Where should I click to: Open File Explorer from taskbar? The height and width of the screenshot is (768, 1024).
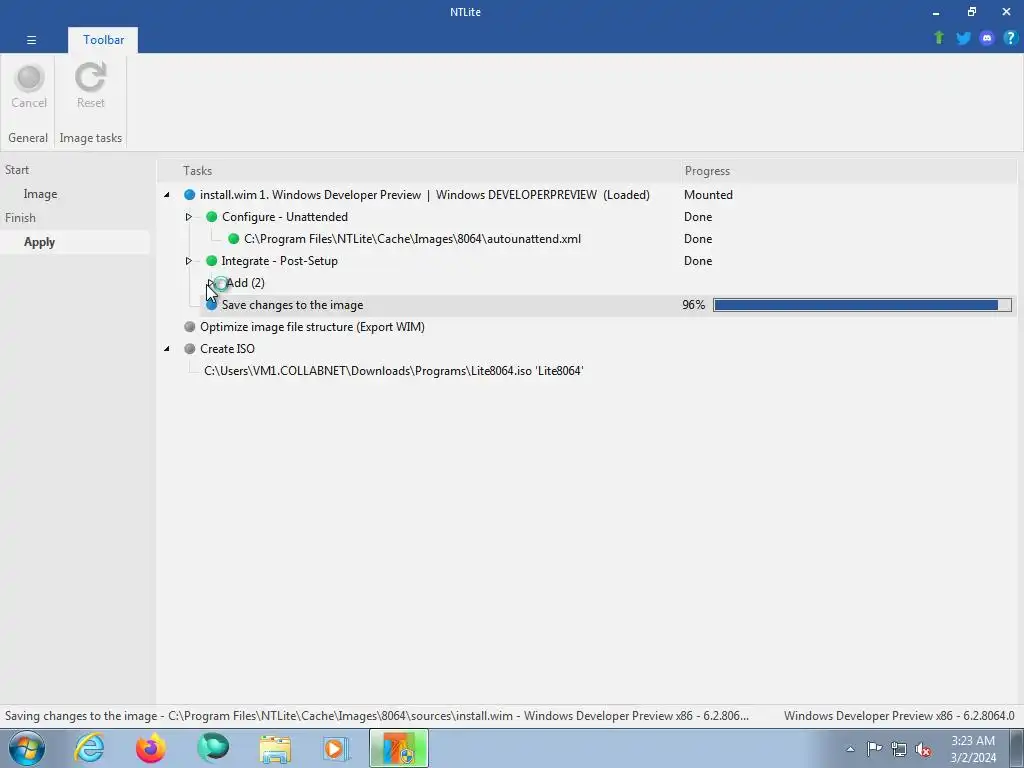[x=275, y=748]
